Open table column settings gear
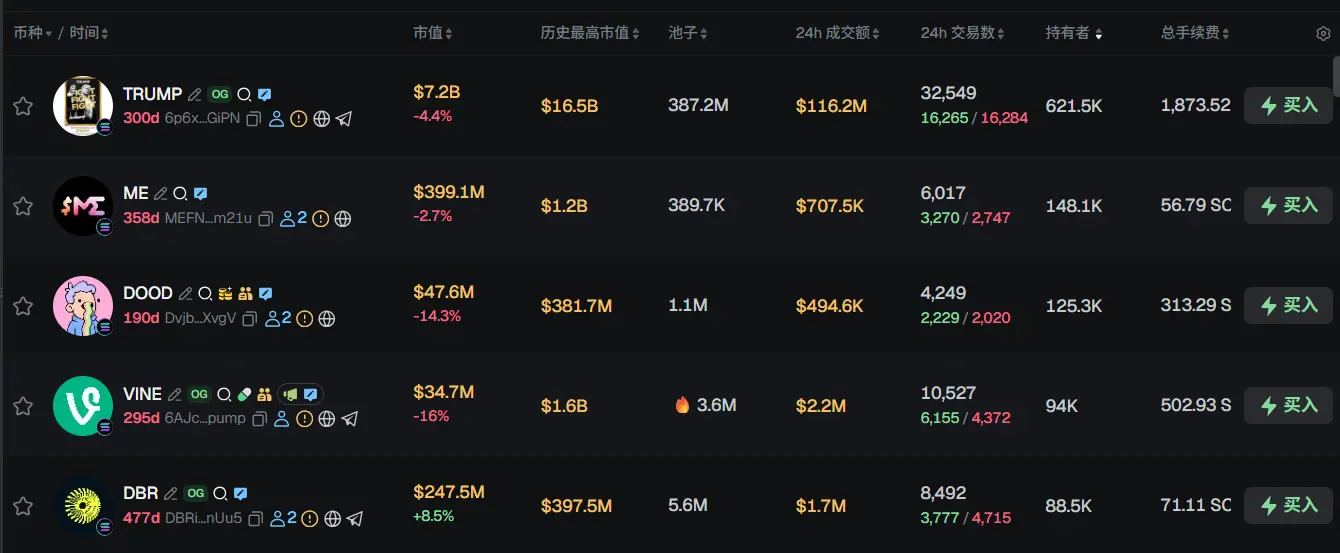Image resolution: width=1340 pixels, height=553 pixels. point(1323,33)
